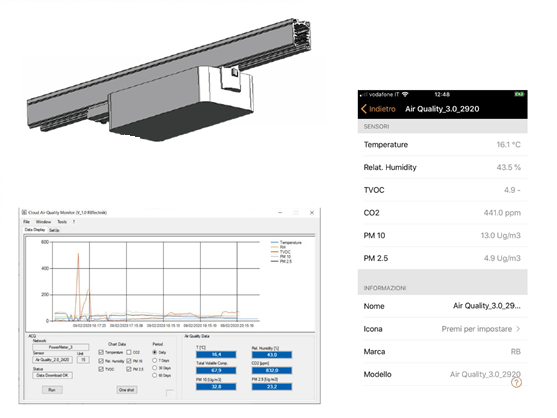The image size is (557, 418).
Task: Toggle the PM 2.5 checkbox
Action: (129, 369)
